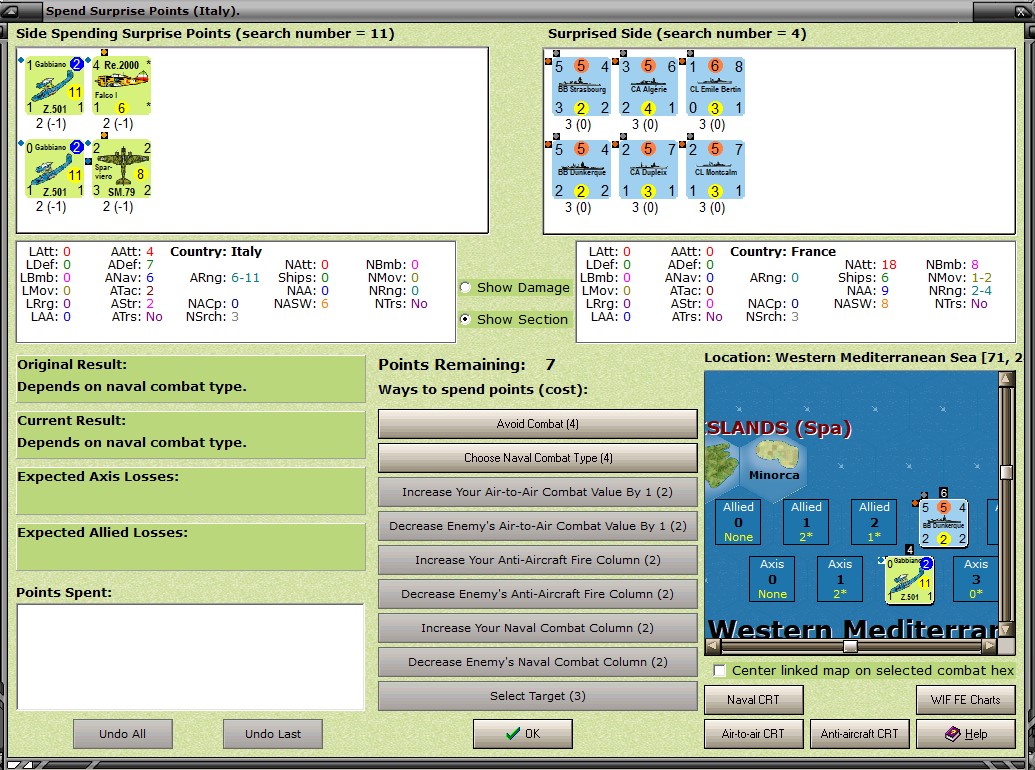Click the Allied 0 None sea box
Screen dimensions: 1035x770
[x=738, y=521]
